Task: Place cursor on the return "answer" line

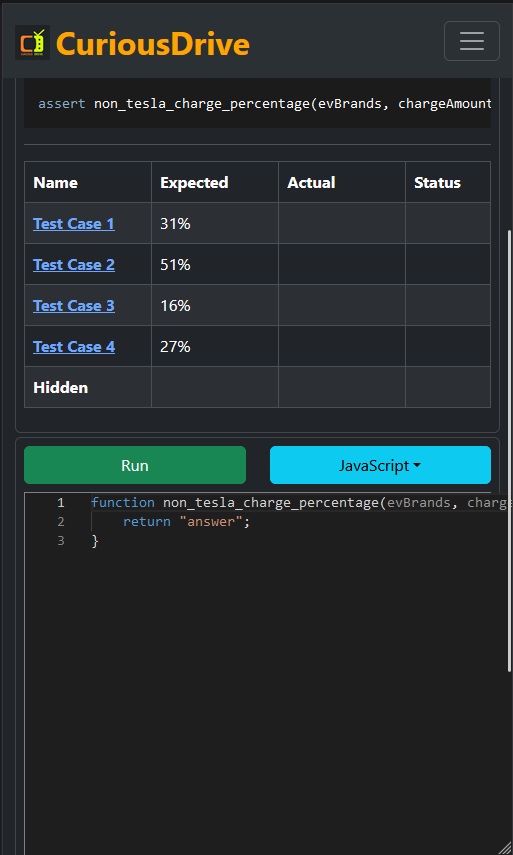Action: click(x=186, y=522)
